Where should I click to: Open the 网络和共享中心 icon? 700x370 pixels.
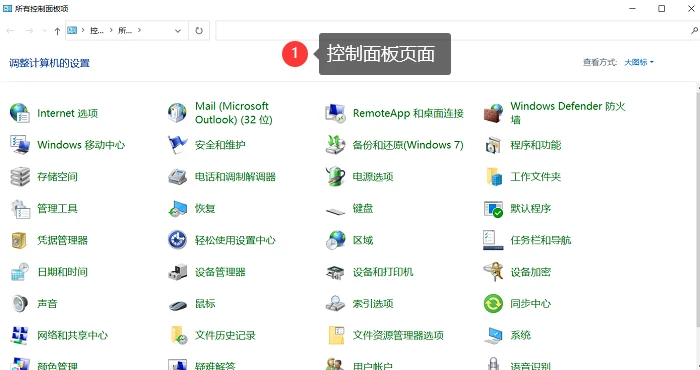click(x=20, y=335)
